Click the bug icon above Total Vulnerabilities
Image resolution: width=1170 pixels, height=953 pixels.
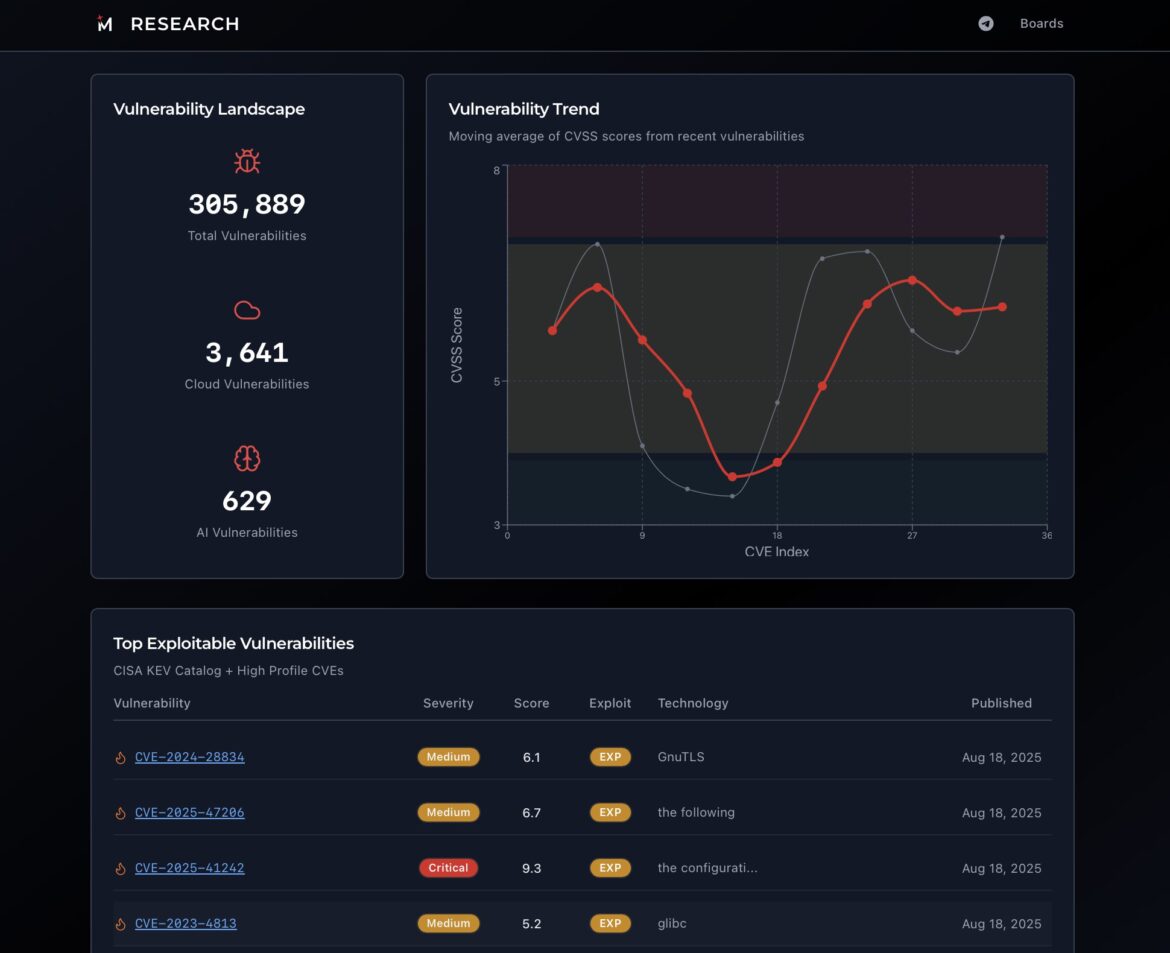coord(247,162)
